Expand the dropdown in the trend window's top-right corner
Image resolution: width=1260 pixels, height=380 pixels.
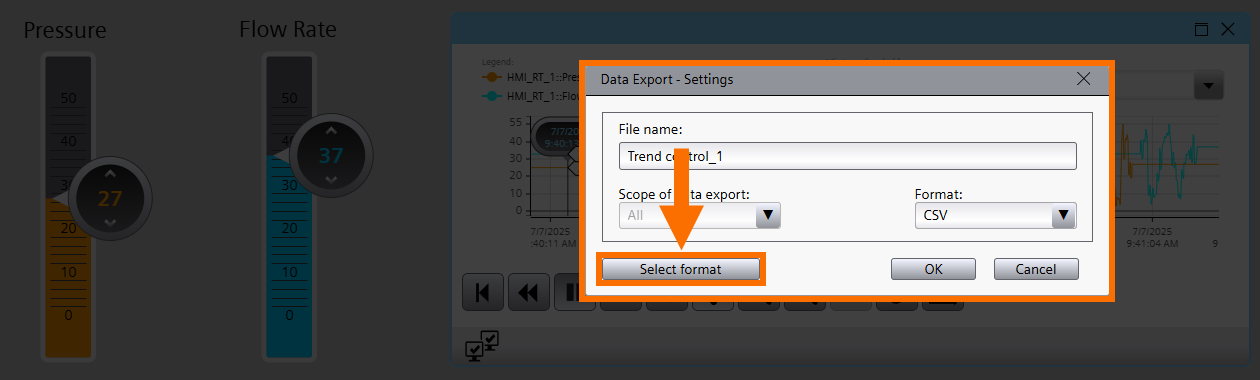click(x=1209, y=86)
